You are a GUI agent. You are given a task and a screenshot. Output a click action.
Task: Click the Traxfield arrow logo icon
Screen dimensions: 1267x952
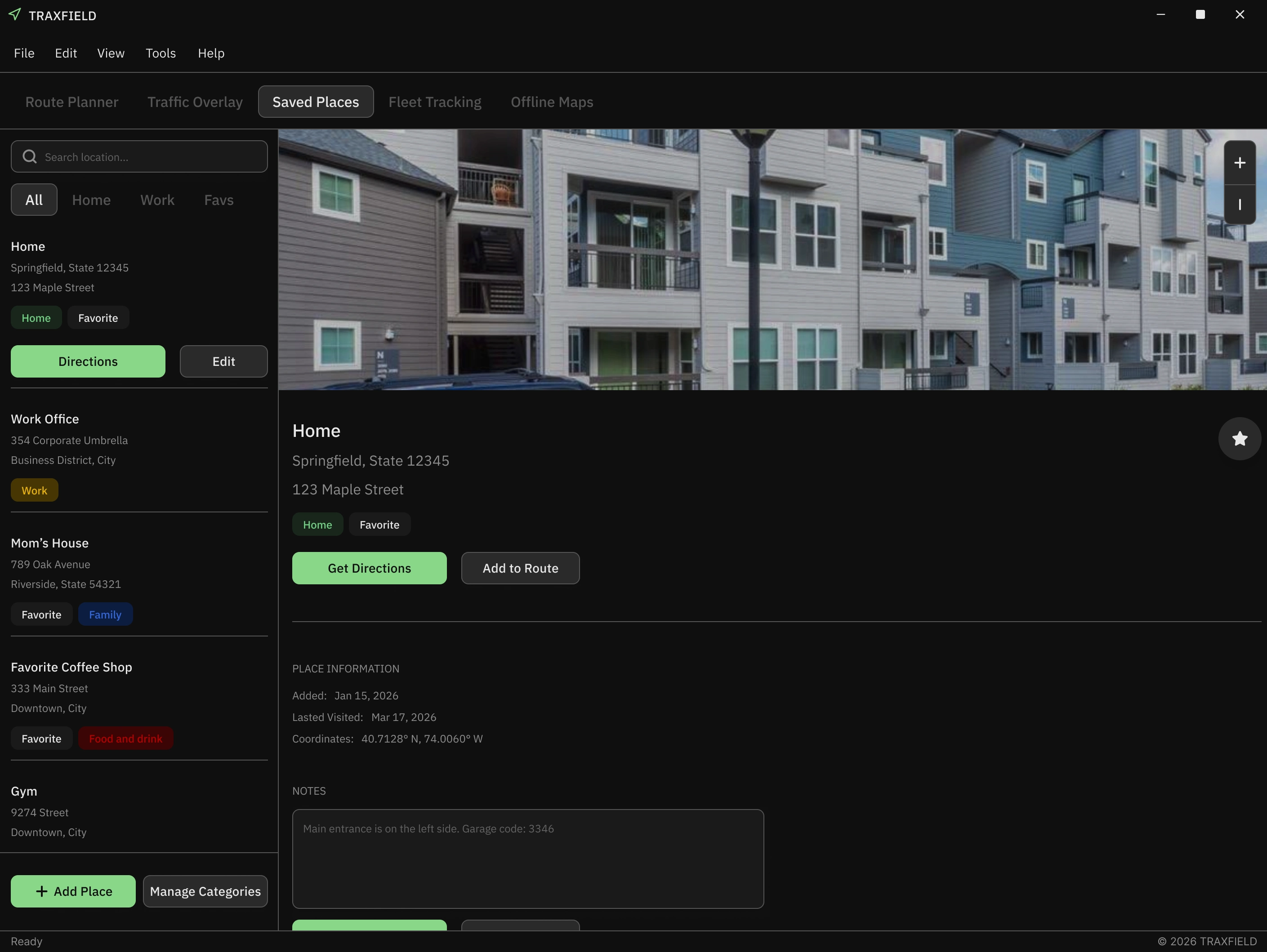pyautogui.click(x=15, y=15)
